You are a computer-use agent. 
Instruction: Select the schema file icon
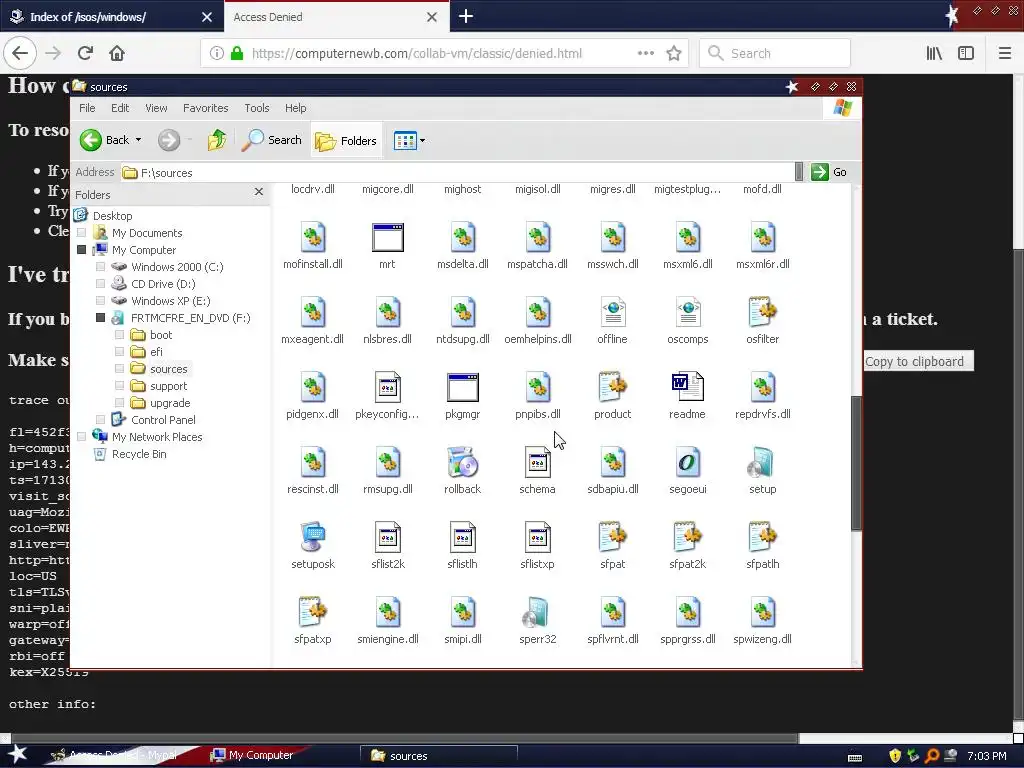click(537, 462)
